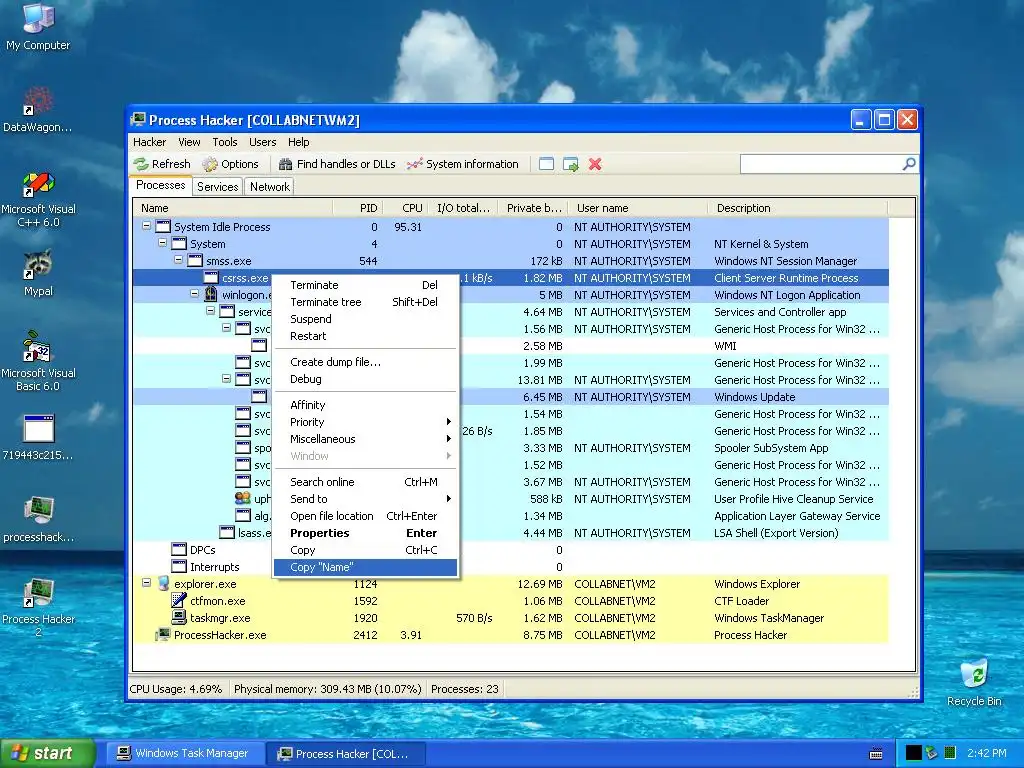Screen dimensions: 1024x768
Task: Click the winlogon process icon
Action: [211, 295]
